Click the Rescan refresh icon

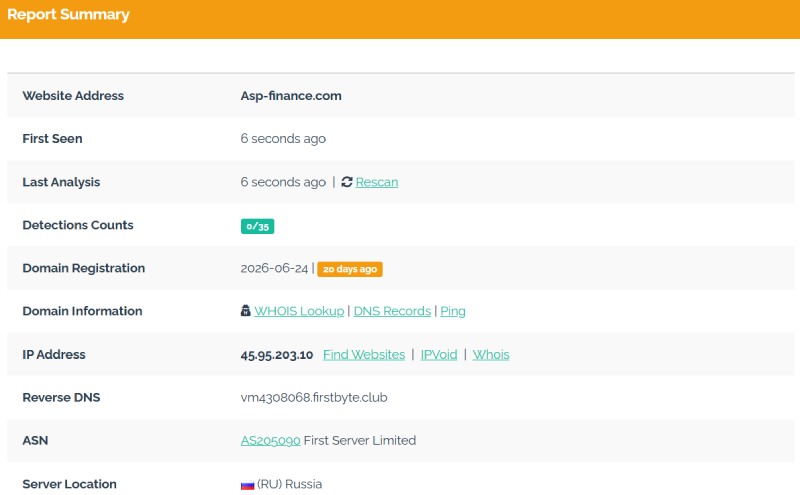click(x=347, y=182)
